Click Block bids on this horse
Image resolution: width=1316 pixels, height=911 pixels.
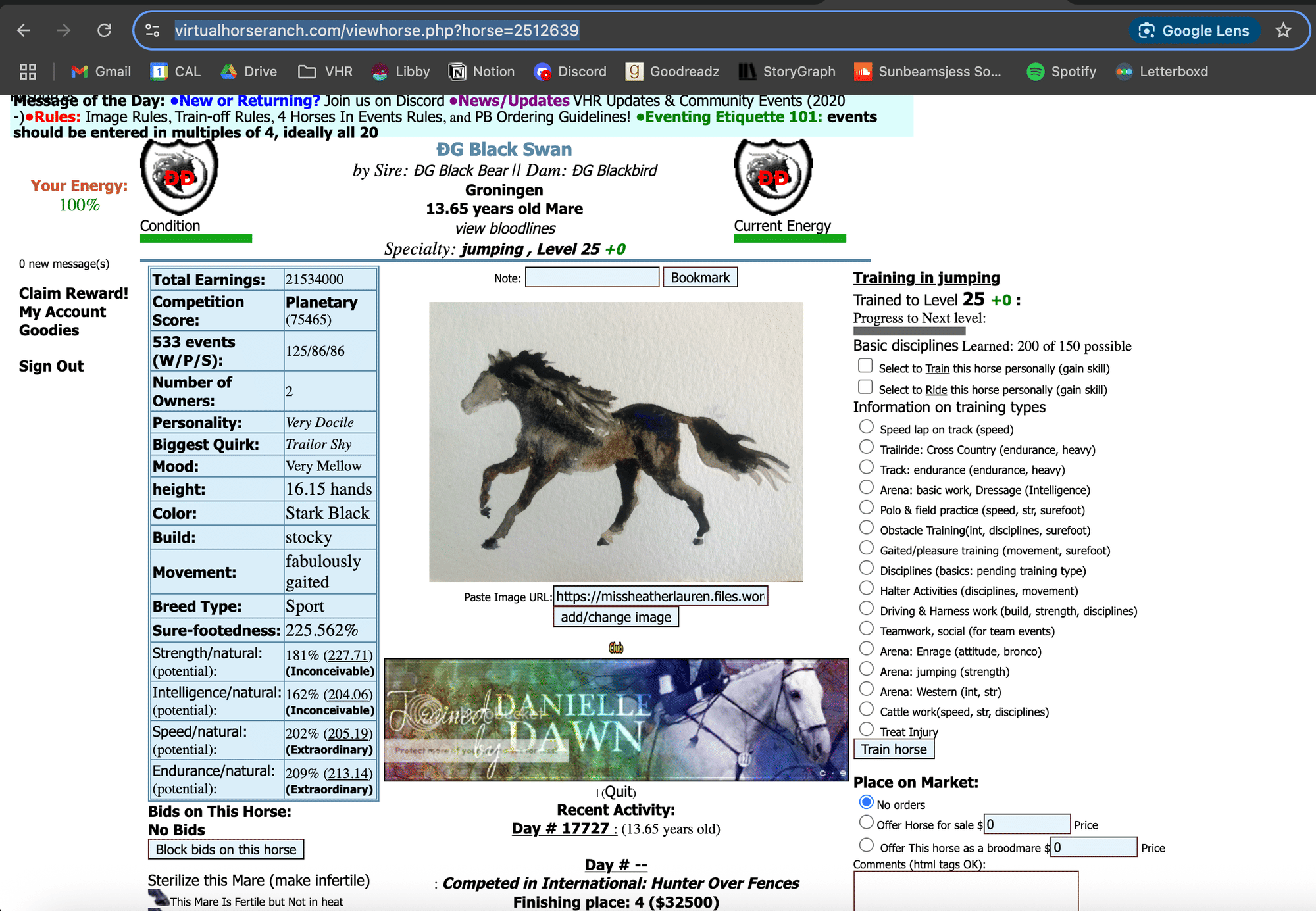(226, 850)
